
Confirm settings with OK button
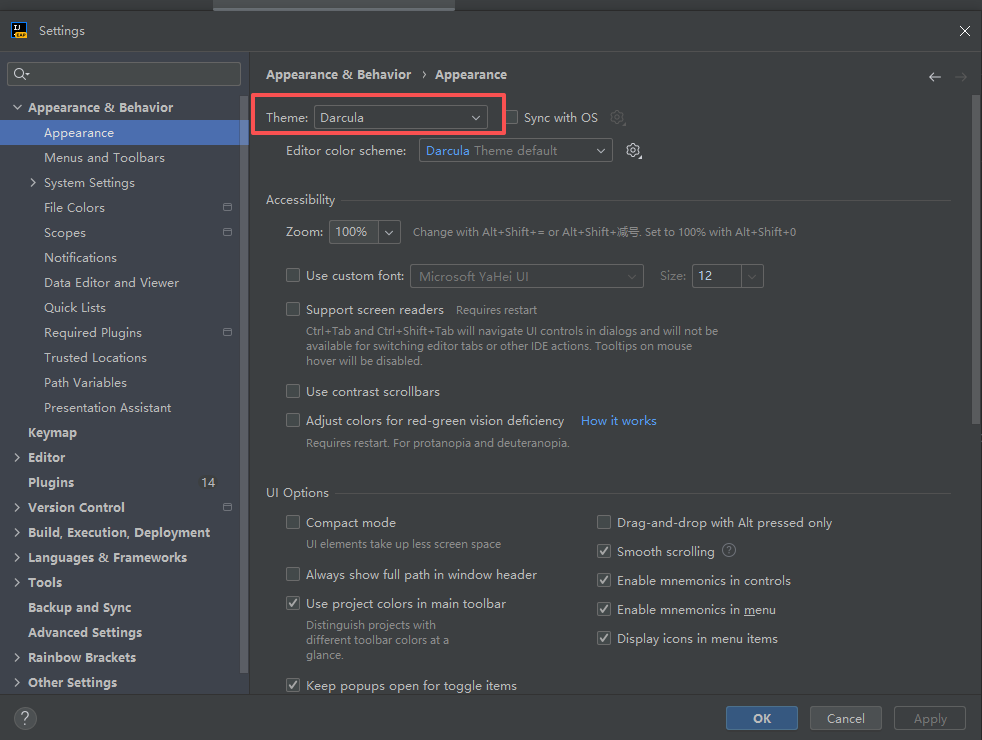[x=762, y=718]
